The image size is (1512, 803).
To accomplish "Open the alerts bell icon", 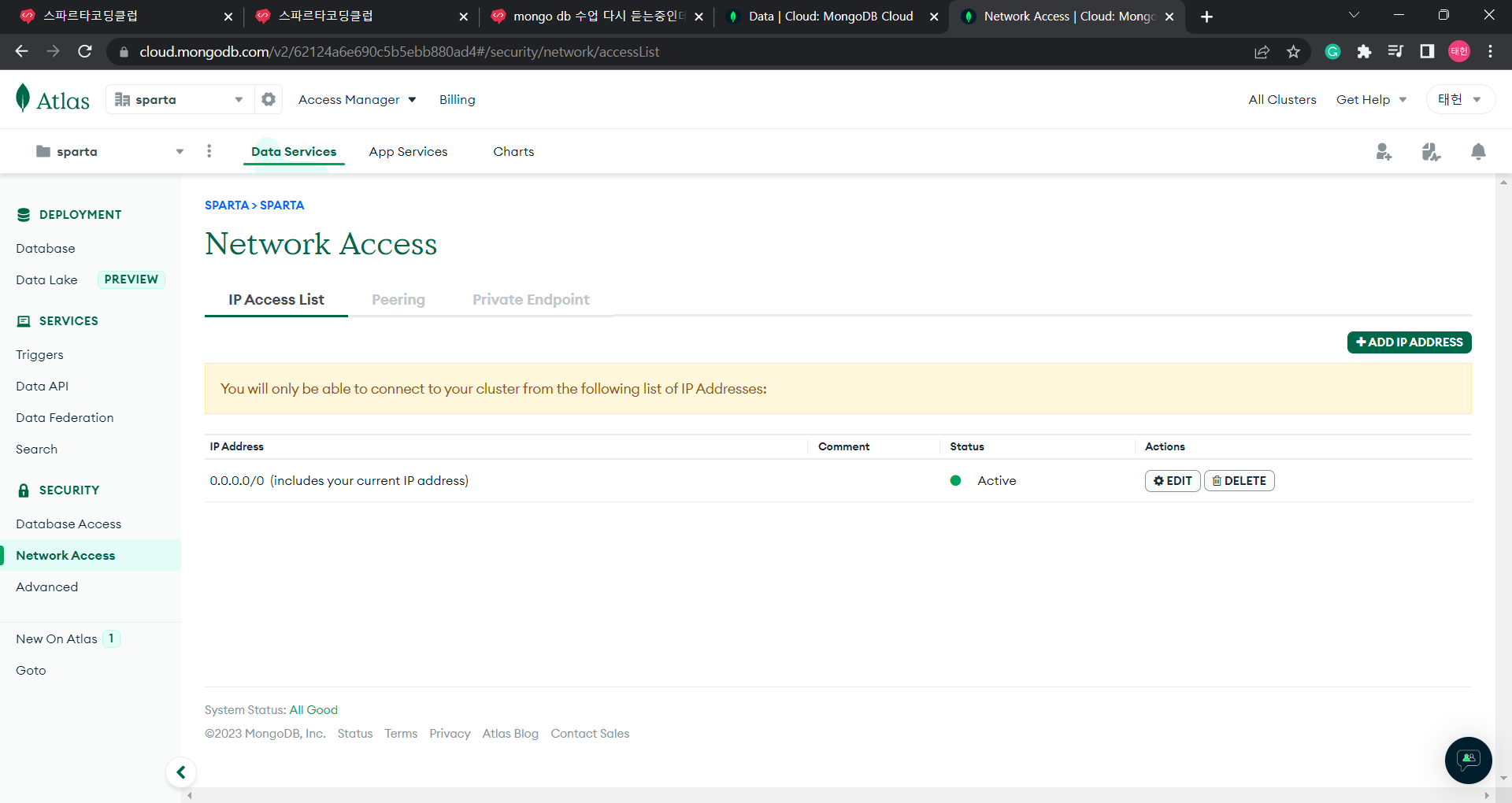I will 1478,151.
